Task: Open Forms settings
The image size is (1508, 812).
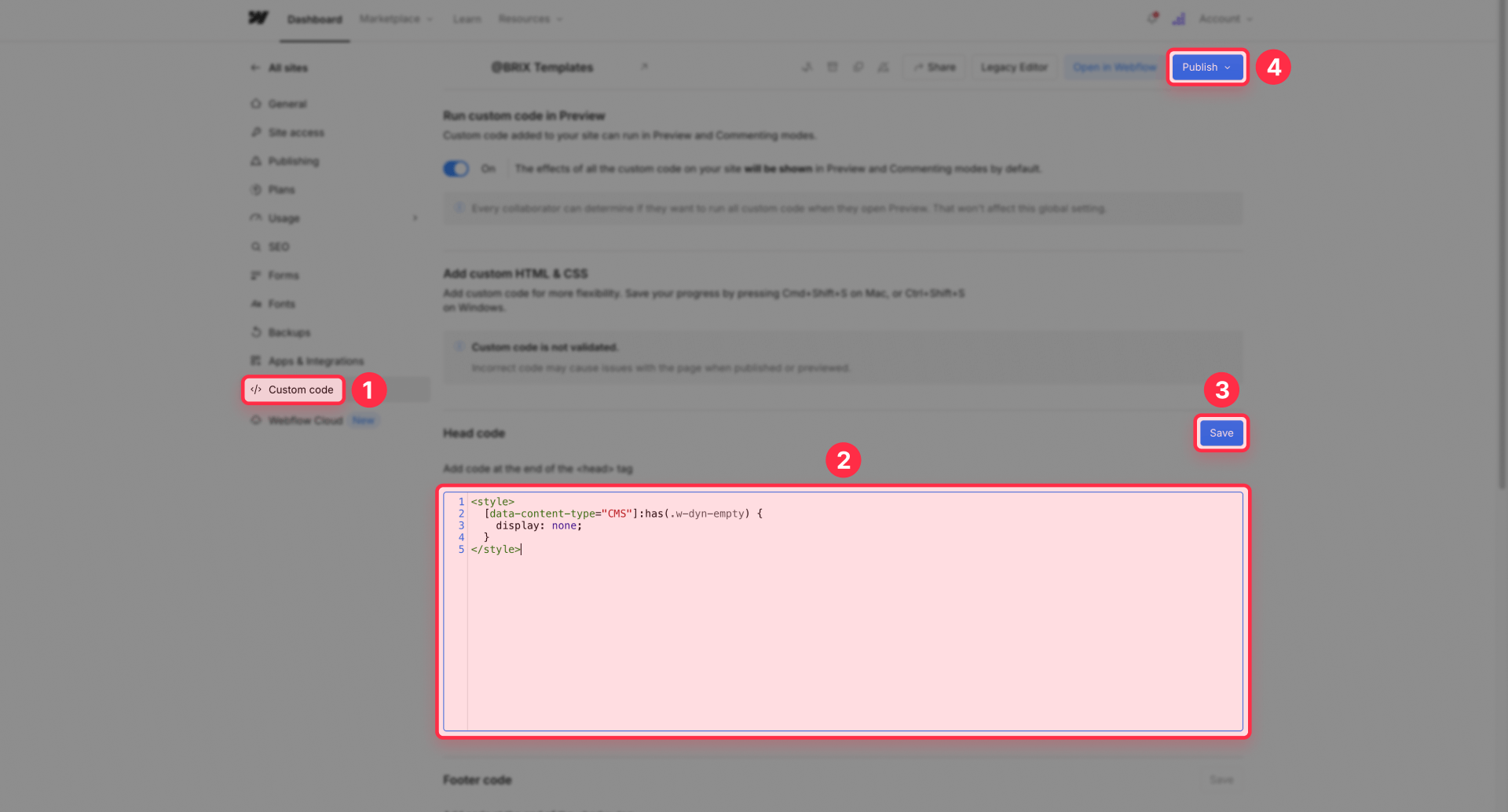Action: pos(284,275)
